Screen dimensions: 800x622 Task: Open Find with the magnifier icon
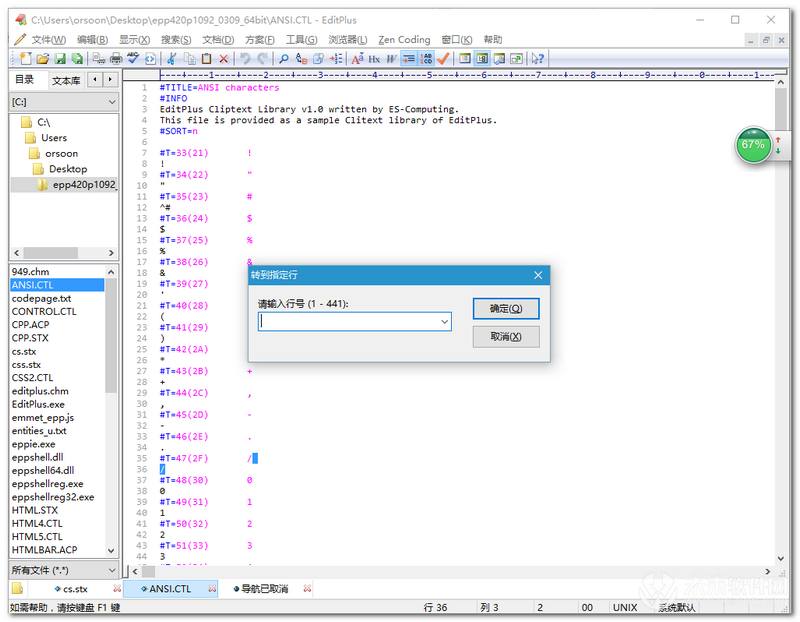coord(284,59)
